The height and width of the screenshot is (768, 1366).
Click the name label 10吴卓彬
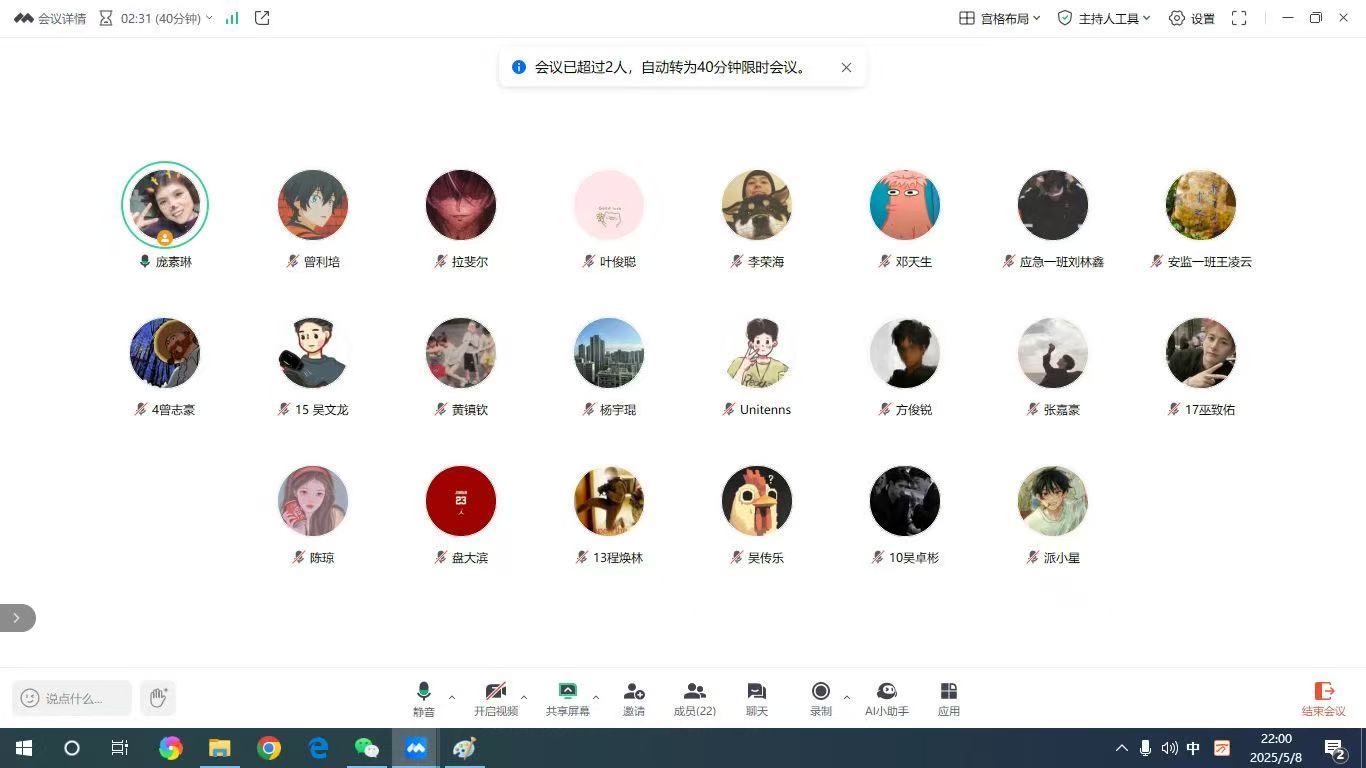pyautogui.click(x=914, y=558)
